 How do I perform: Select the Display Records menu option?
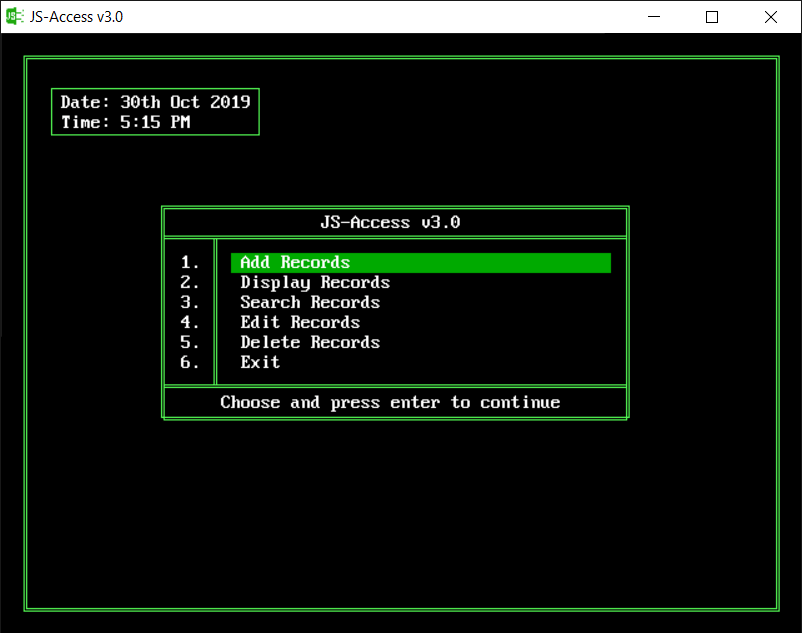click(x=313, y=282)
